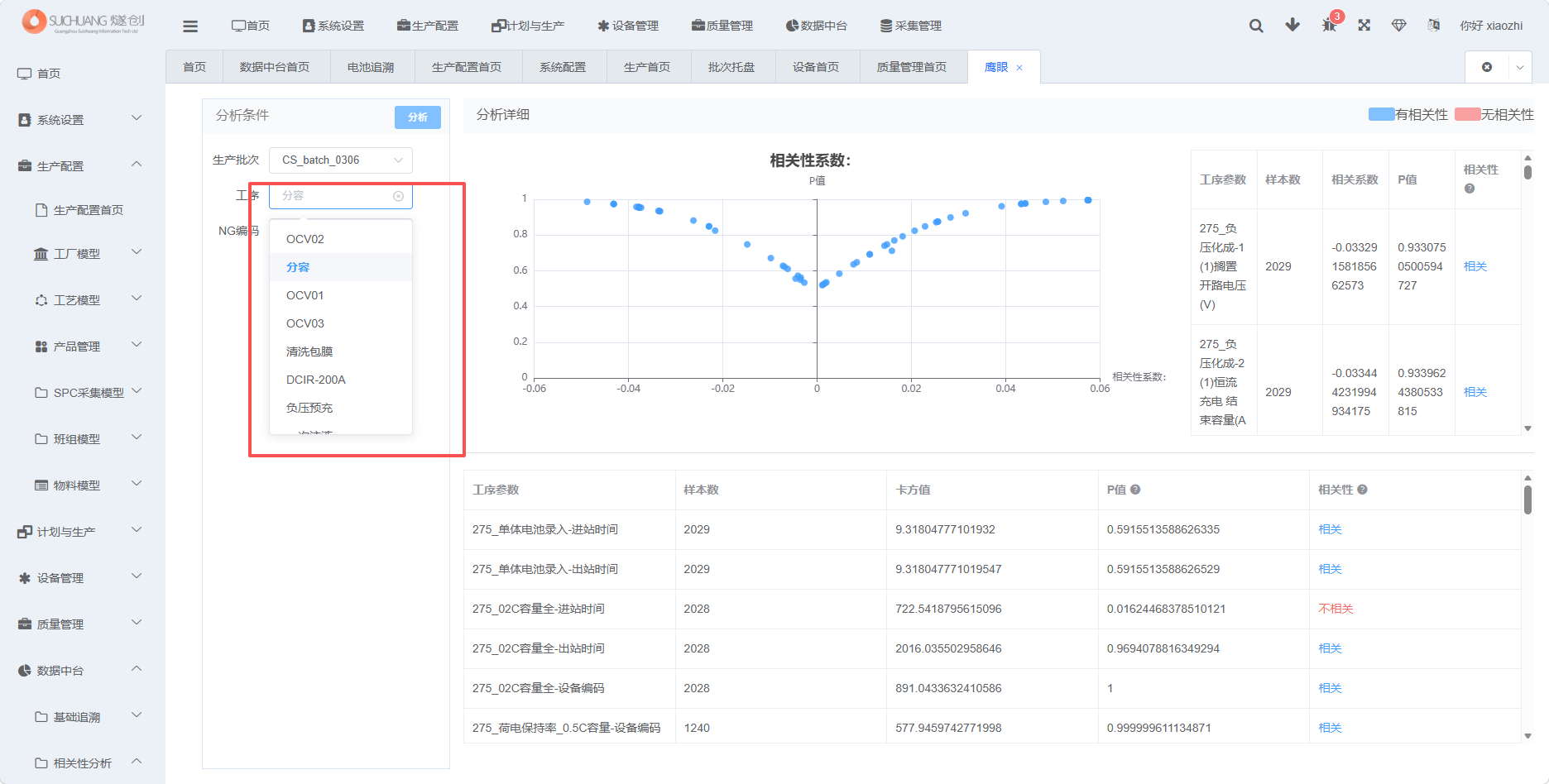Select 分容 in the 工序 dropdown list
Viewport: 1549px width, 784px height.
coord(341,267)
